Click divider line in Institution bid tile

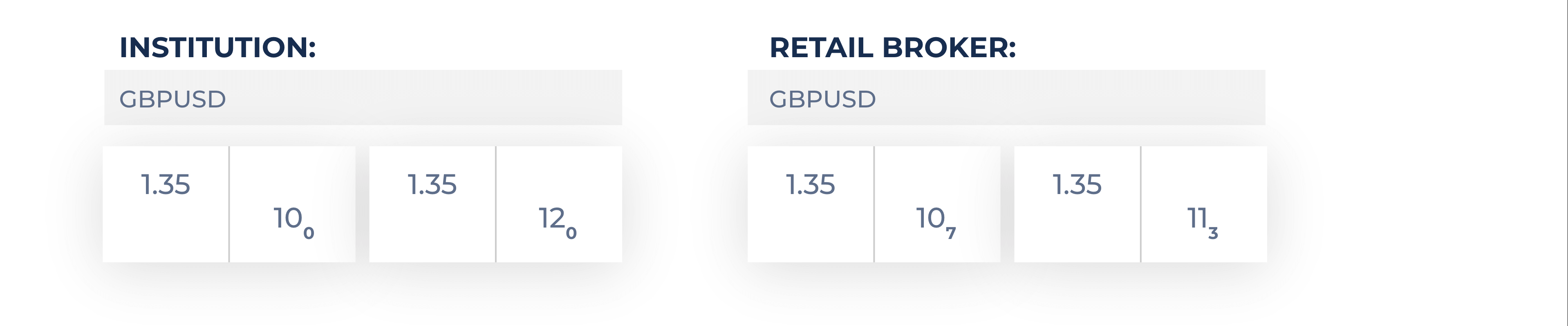point(229,204)
